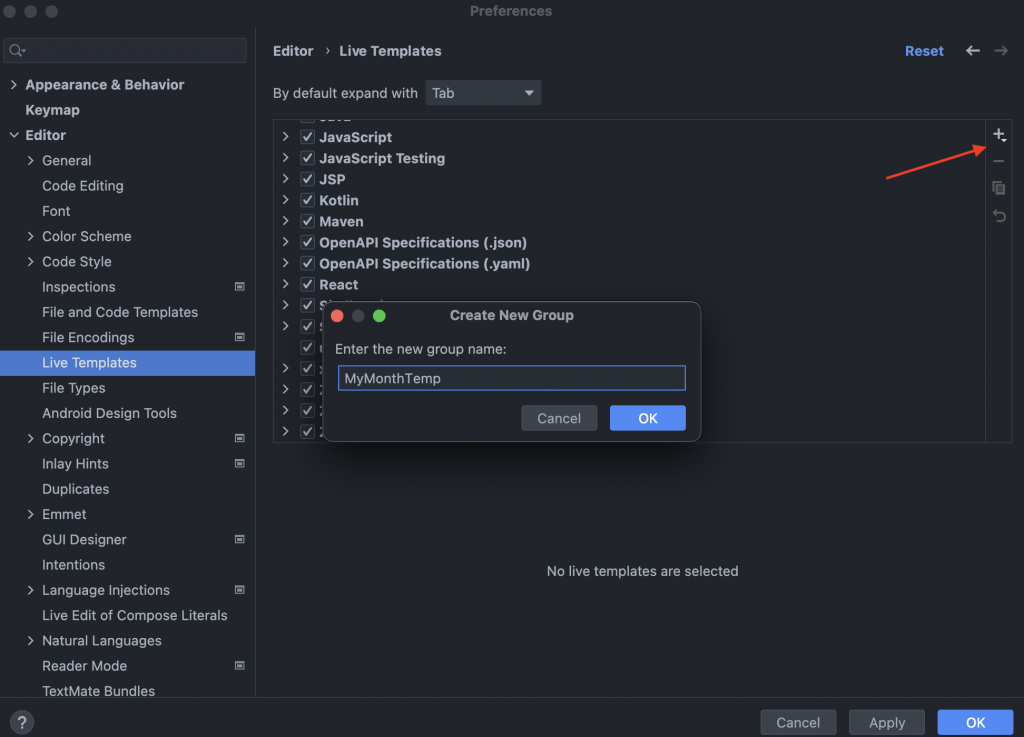Disable the React templates checkbox
The height and width of the screenshot is (737, 1024).
(x=308, y=284)
